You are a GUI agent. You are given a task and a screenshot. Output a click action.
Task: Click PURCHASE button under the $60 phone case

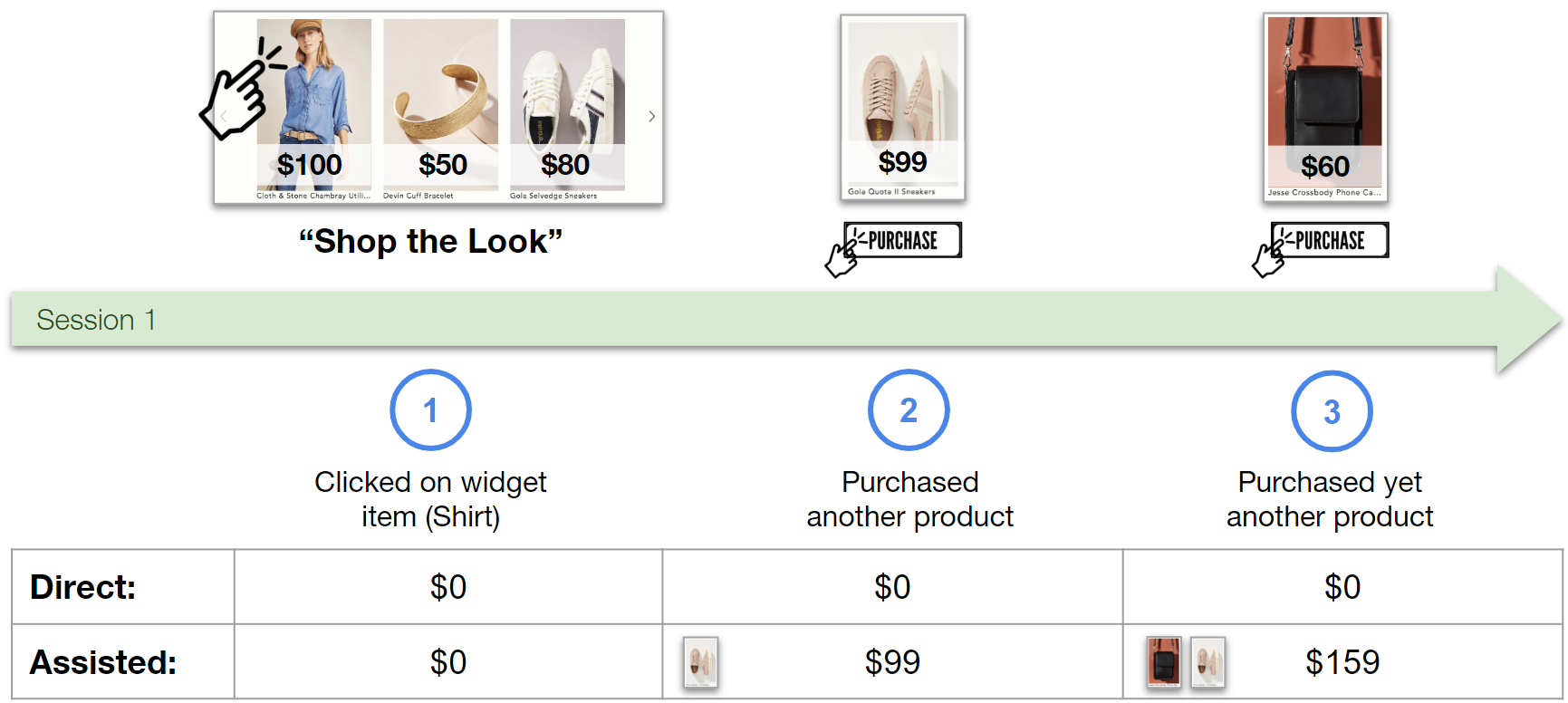tap(1330, 240)
